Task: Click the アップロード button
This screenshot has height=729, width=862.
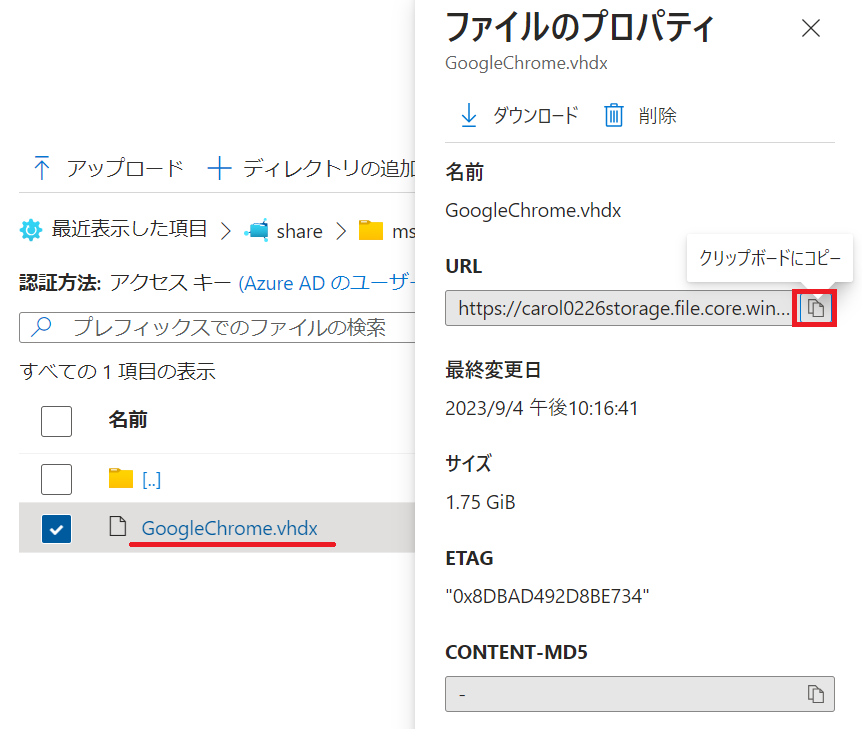Action: tap(108, 168)
